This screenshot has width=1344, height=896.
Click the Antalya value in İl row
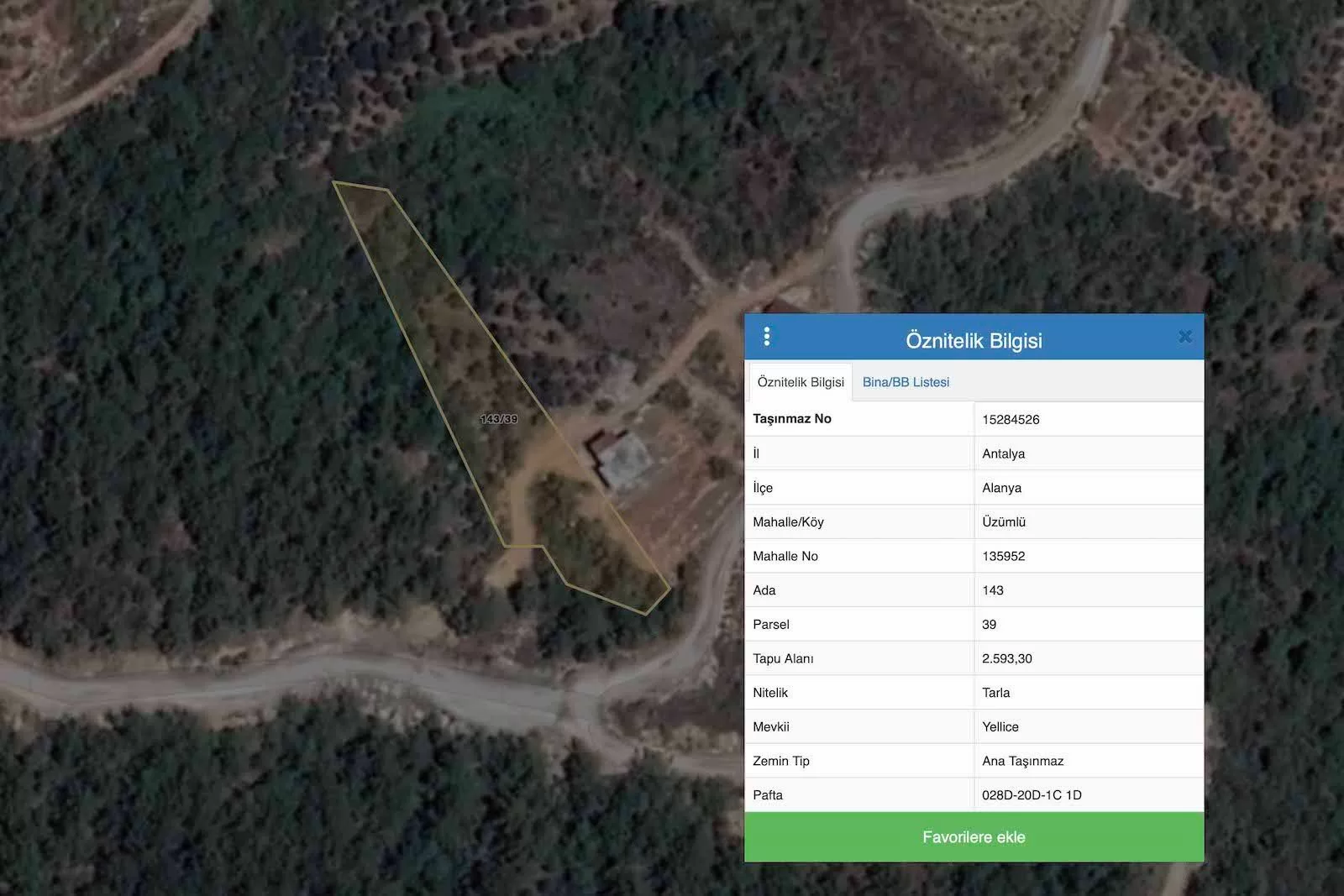pos(1003,453)
